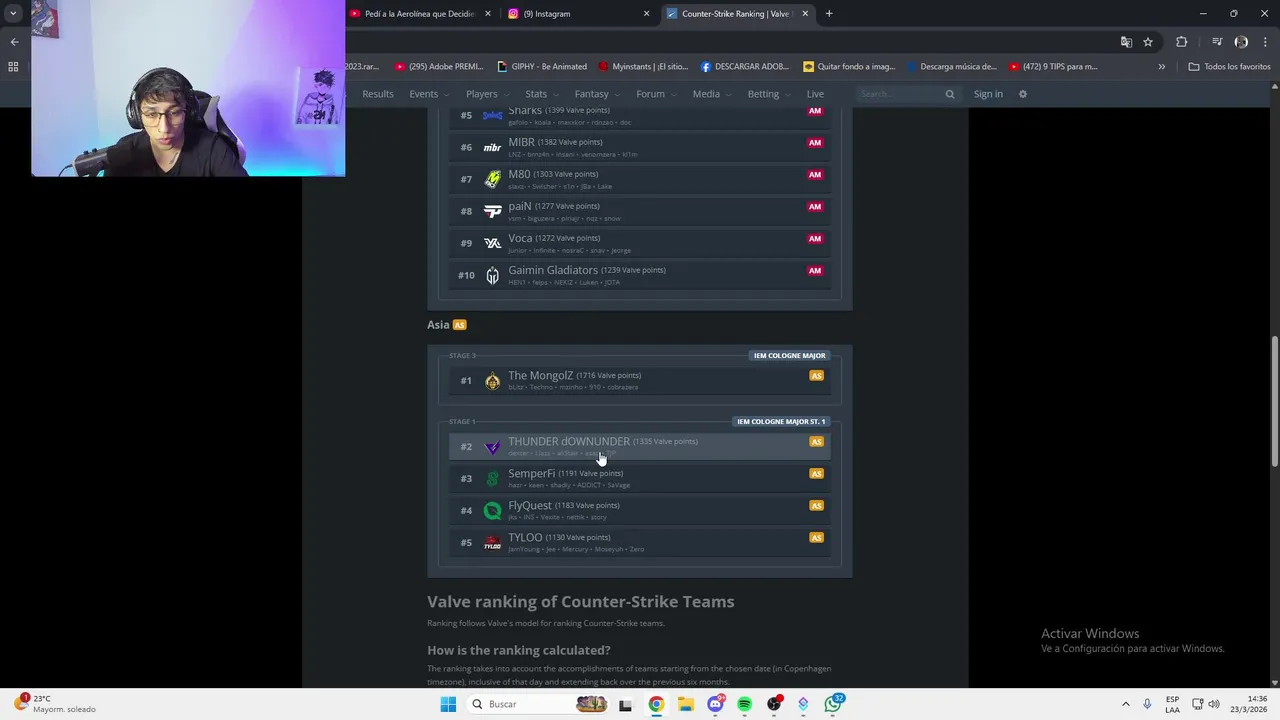Open the Gaimin Gladiators ranking row
Viewport: 1280px width, 720px height.
point(640,275)
